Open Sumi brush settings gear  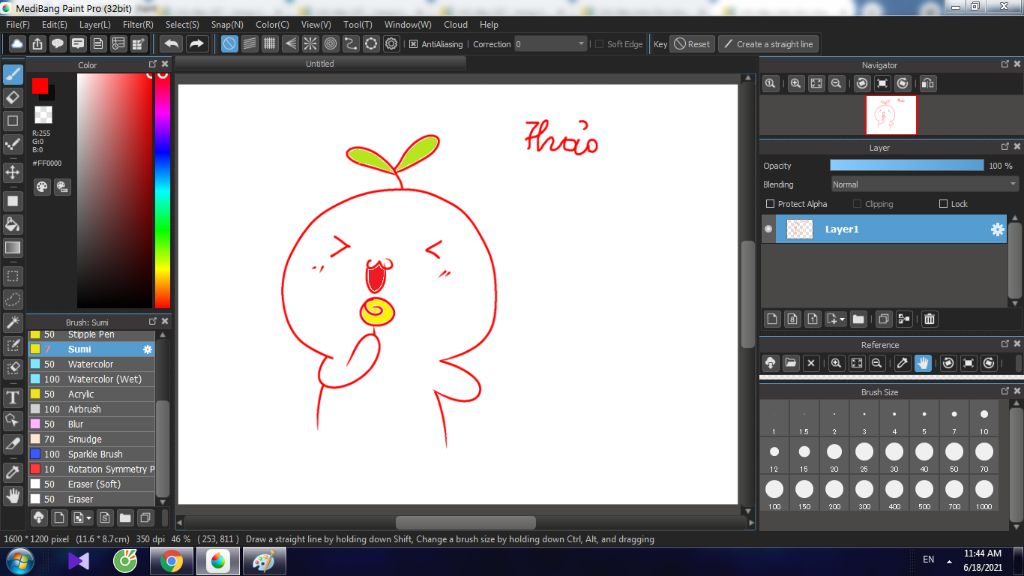(x=148, y=349)
